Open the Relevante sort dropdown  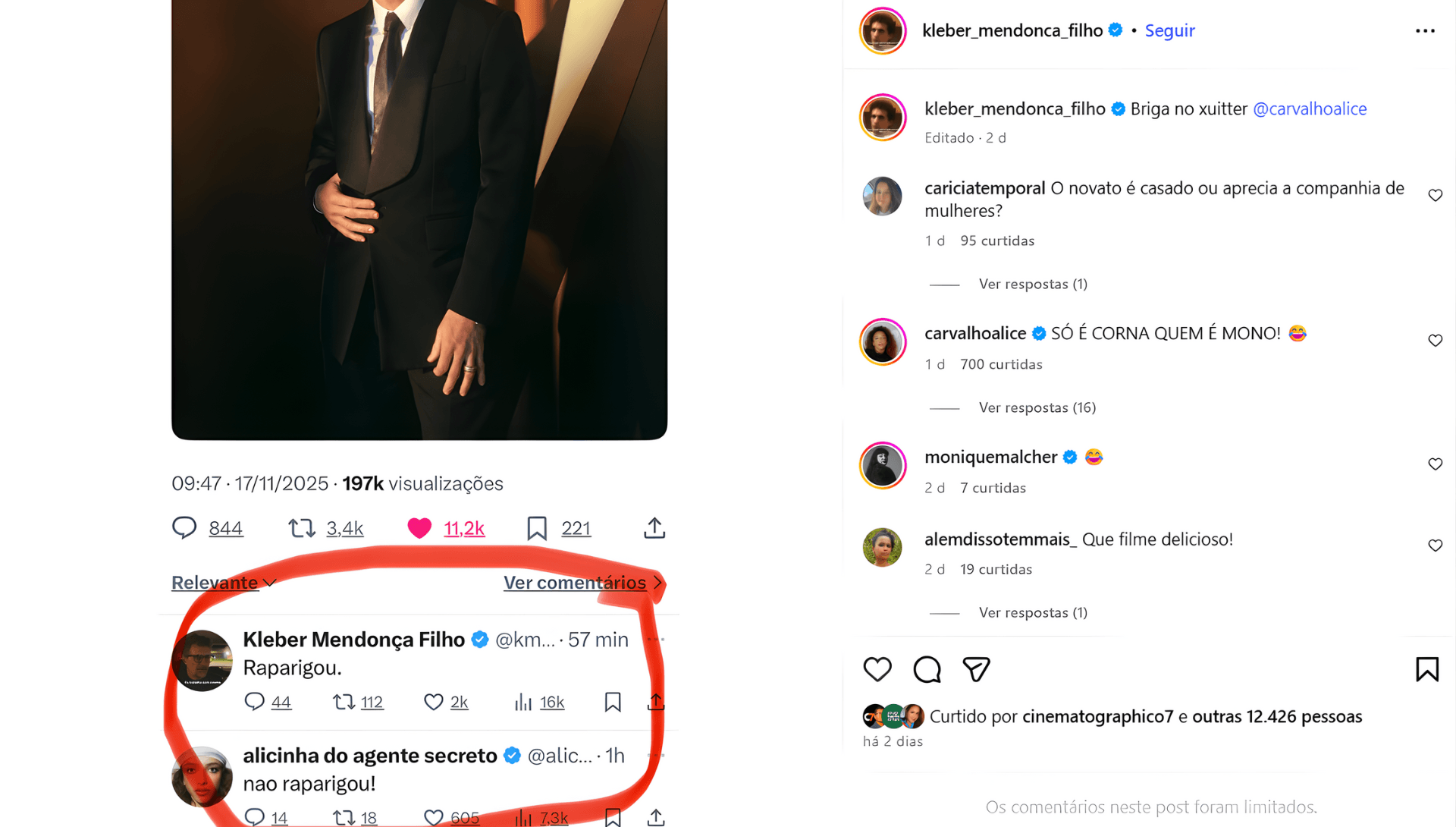click(224, 583)
